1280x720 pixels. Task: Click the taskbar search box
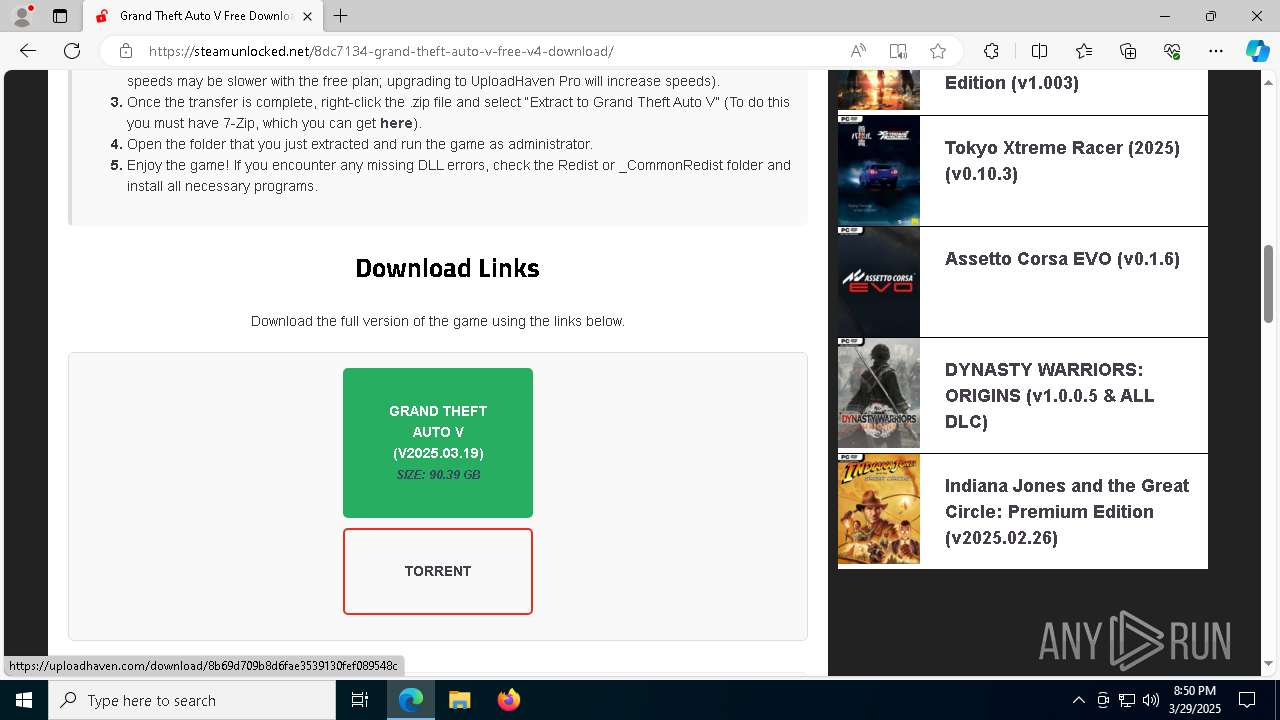192,700
